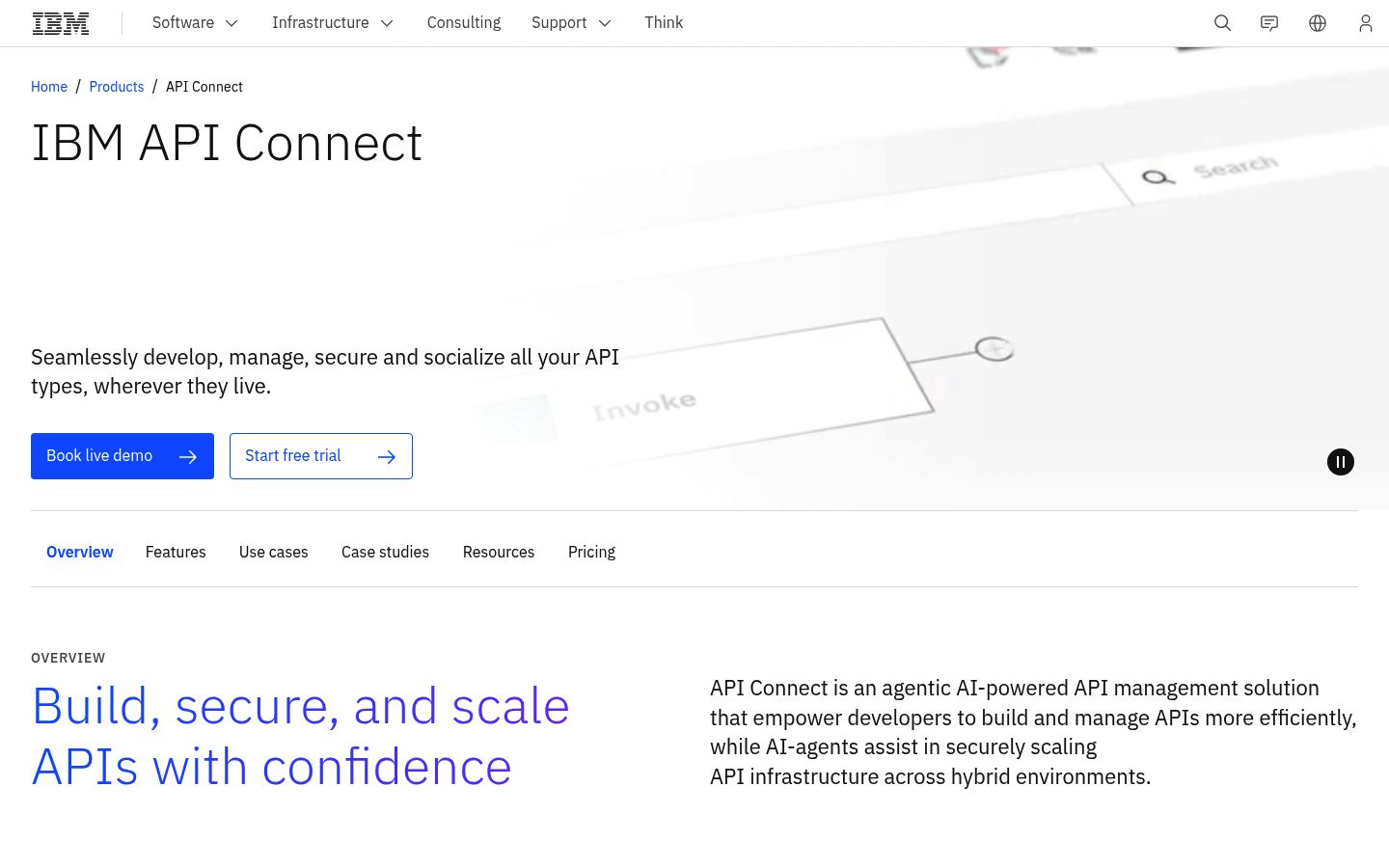1389x868 pixels.
Task: Click the Build, secure, and scale heading
Action: 301,736
